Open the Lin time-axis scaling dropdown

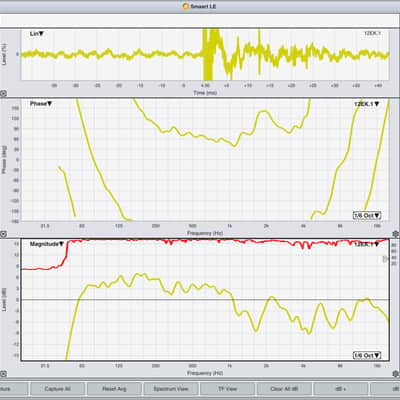(37, 34)
